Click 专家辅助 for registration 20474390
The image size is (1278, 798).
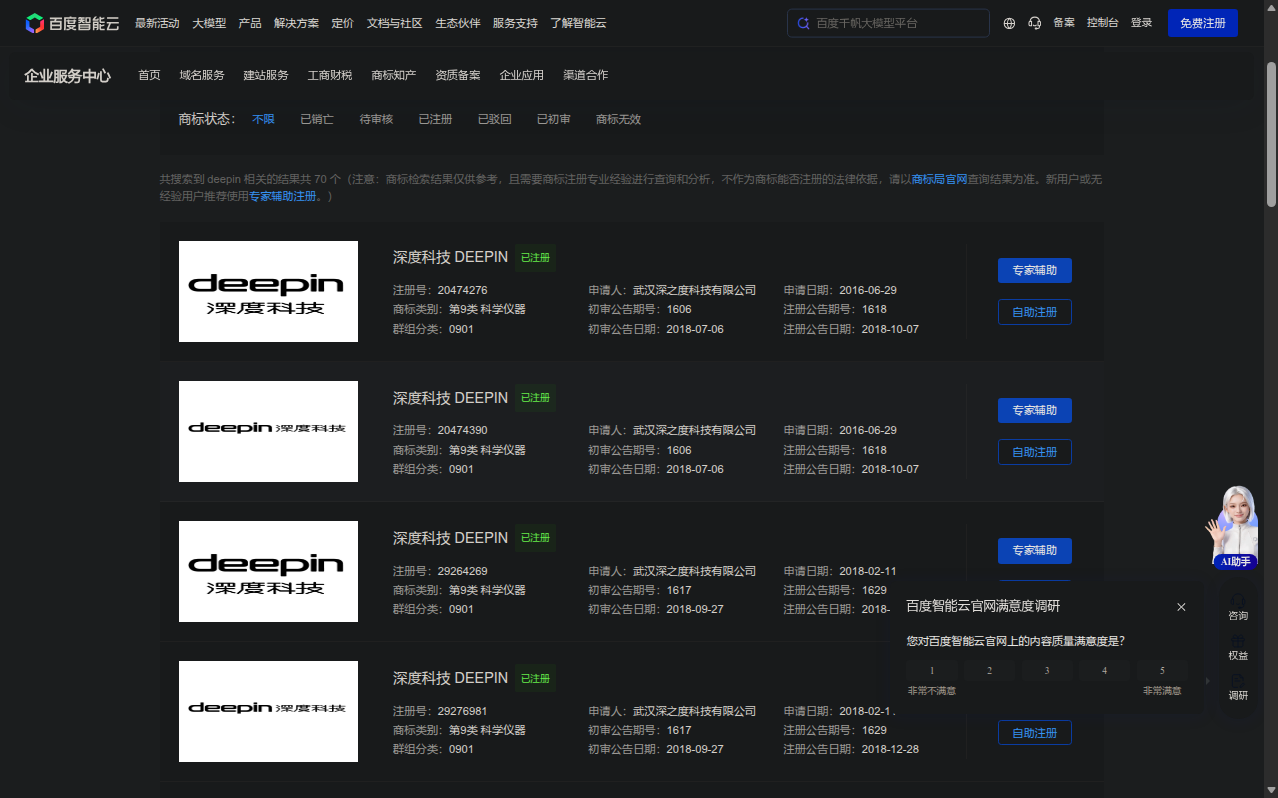point(1034,410)
